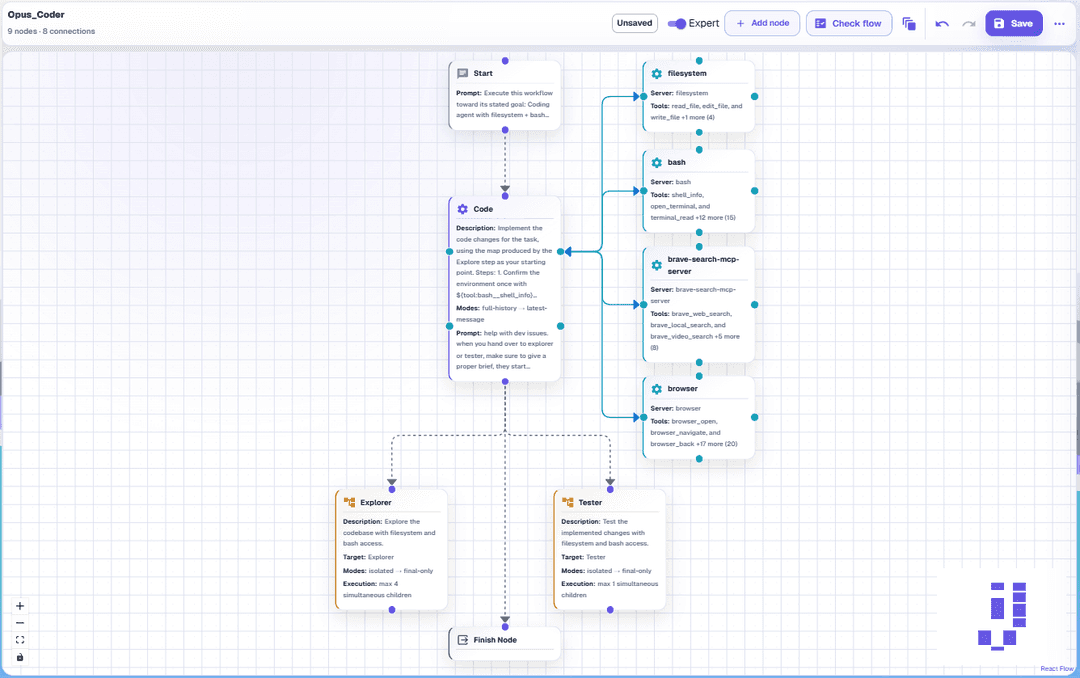The width and height of the screenshot is (1080, 678).
Task: Select the Code node title
Action: pos(483,209)
